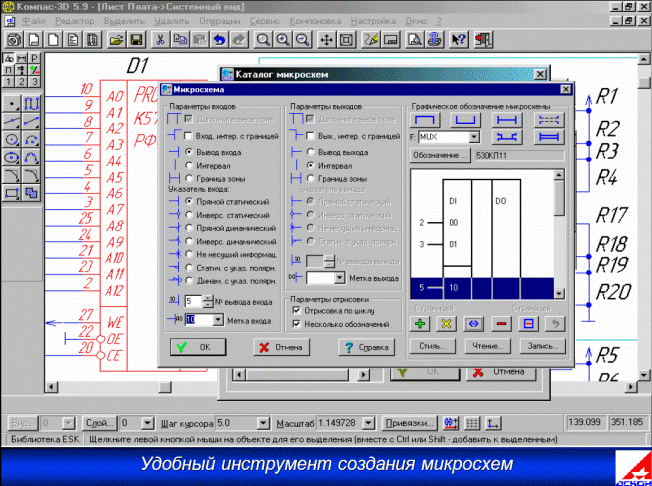652x486 pixels.
Task: Choose the dashed-lines symbol shape icon
Action: pyautogui.click(x=549, y=120)
